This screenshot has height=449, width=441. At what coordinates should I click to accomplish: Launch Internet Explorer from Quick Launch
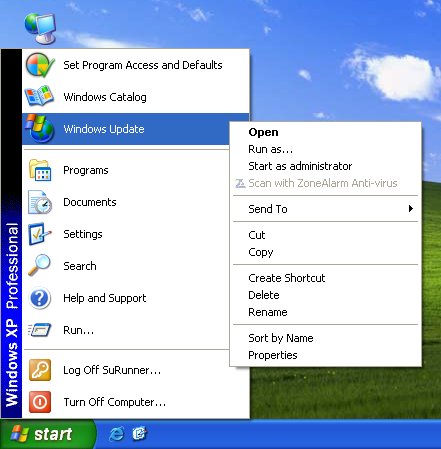point(116,434)
